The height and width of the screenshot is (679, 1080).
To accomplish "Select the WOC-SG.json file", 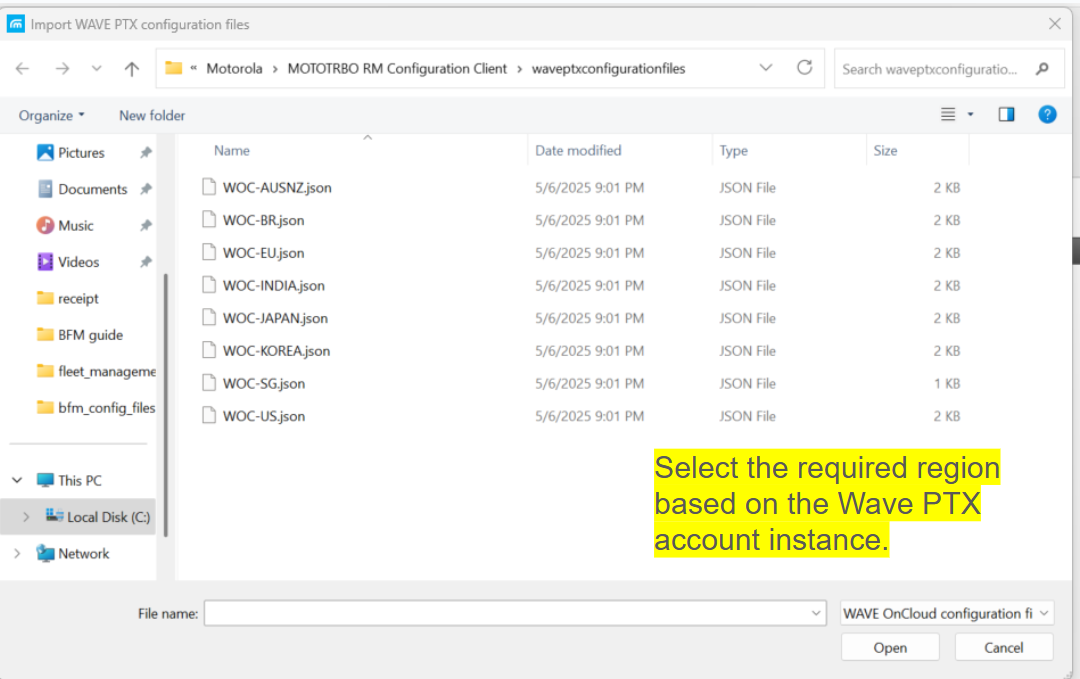I will click(264, 383).
